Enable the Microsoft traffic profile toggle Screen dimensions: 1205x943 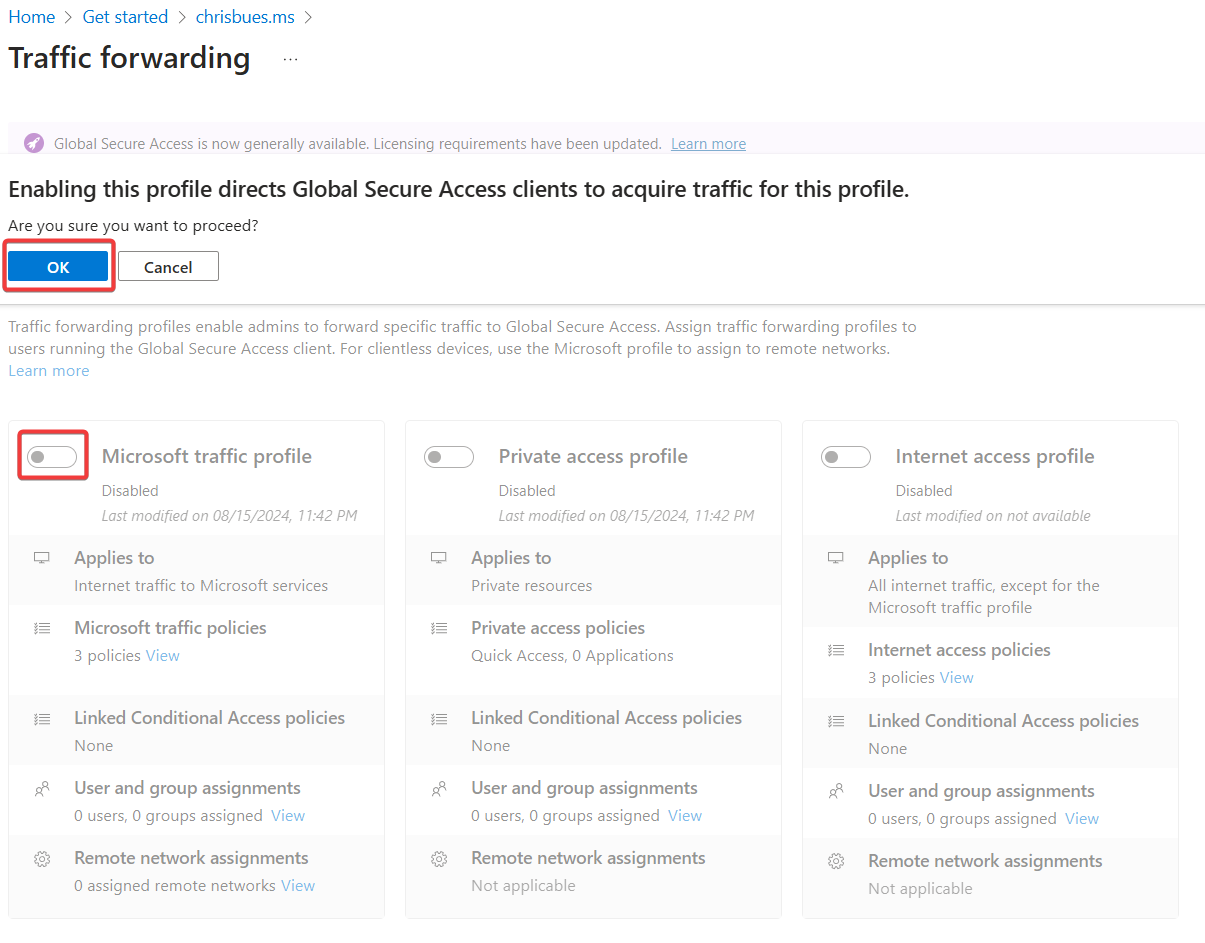(x=52, y=455)
